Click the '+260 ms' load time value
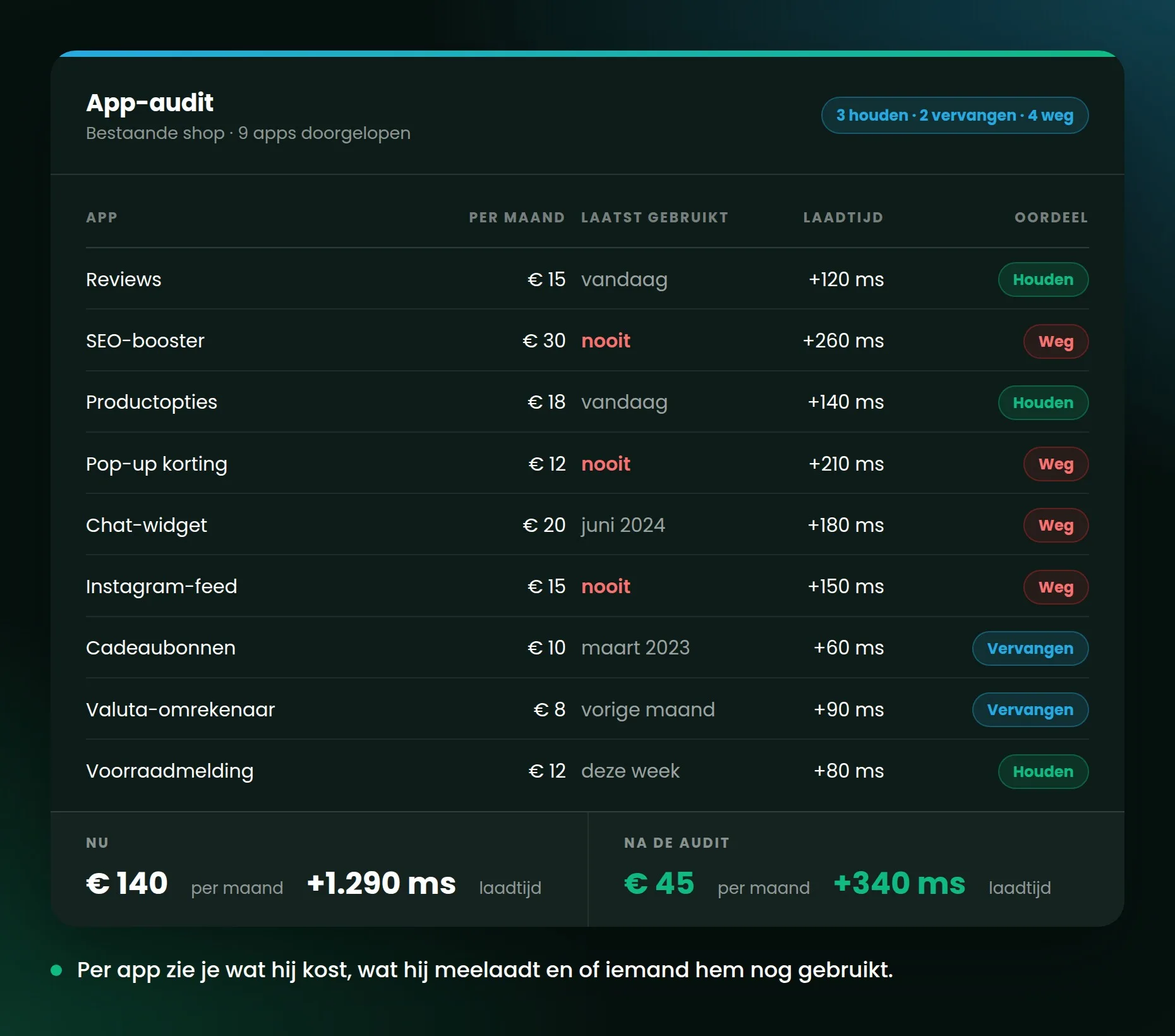The image size is (1175, 1036). pos(843,340)
